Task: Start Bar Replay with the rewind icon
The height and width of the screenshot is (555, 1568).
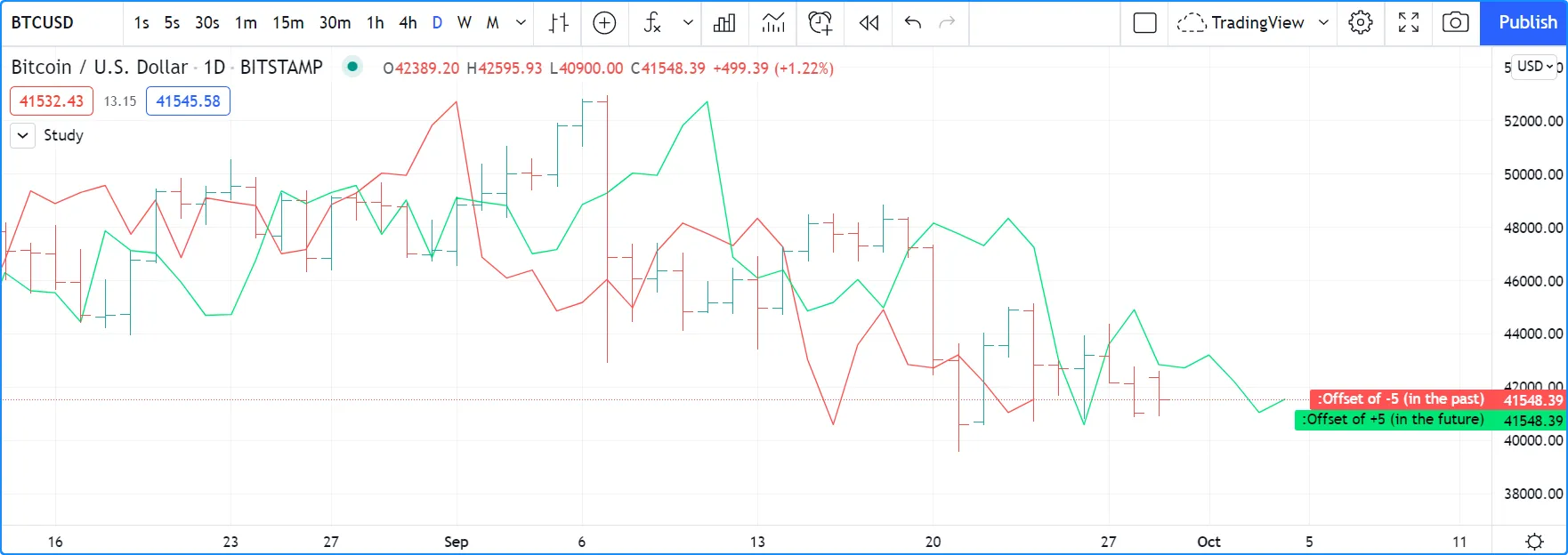Action: [x=869, y=23]
